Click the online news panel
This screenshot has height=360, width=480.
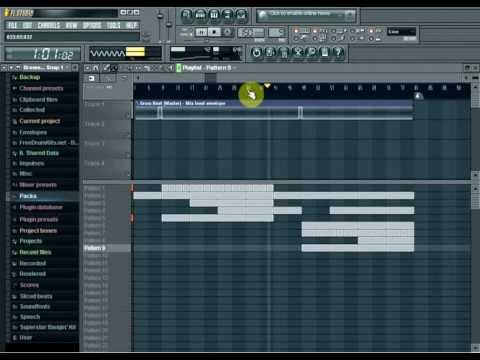tap(306, 15)
